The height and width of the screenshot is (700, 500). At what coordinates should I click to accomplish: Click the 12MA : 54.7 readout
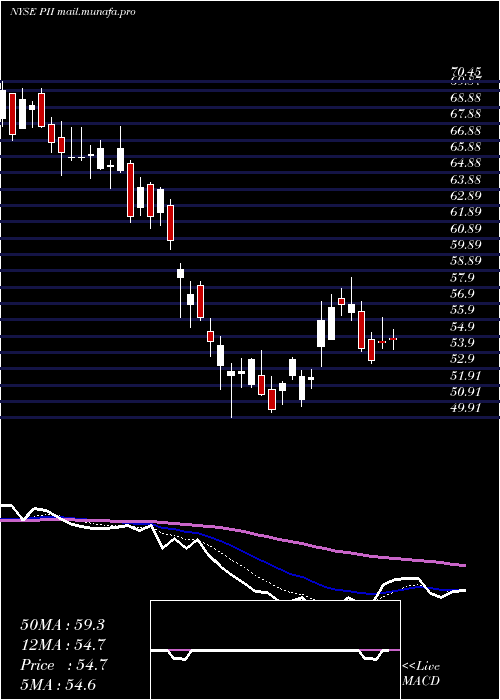64,645
